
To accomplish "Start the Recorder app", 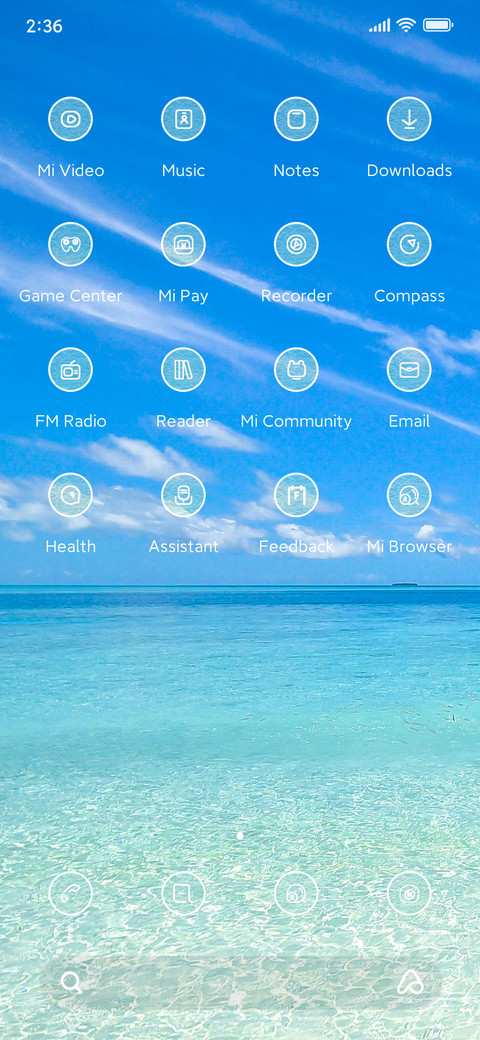I will pyautogui.click(x=296, y=245).
